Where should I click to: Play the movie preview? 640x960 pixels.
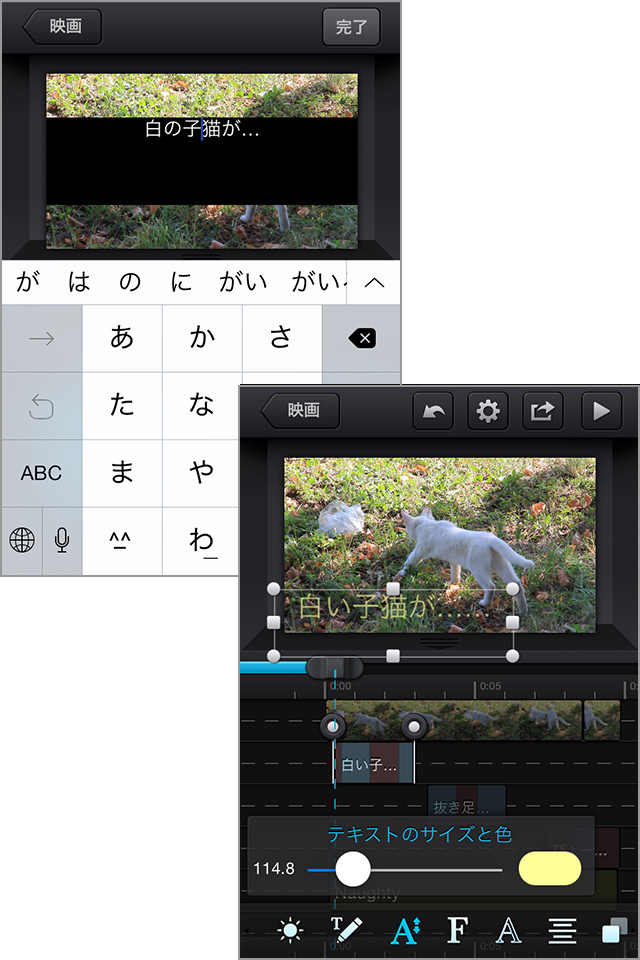[600, 411]
